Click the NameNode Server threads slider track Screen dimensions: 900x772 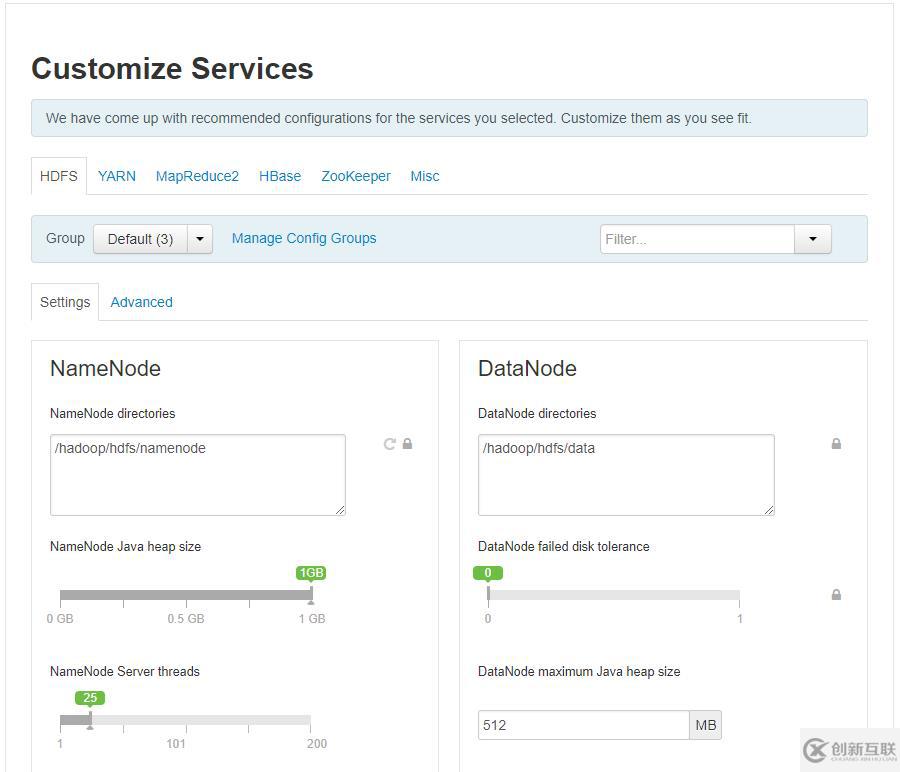tap(185, 720)
